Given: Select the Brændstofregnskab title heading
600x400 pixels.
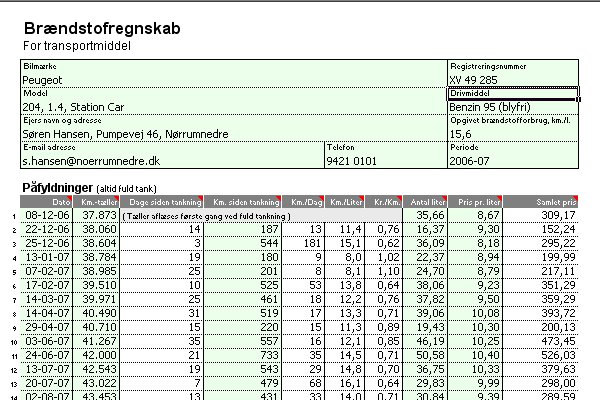Looking at the screenshot, I should point(101,30).
